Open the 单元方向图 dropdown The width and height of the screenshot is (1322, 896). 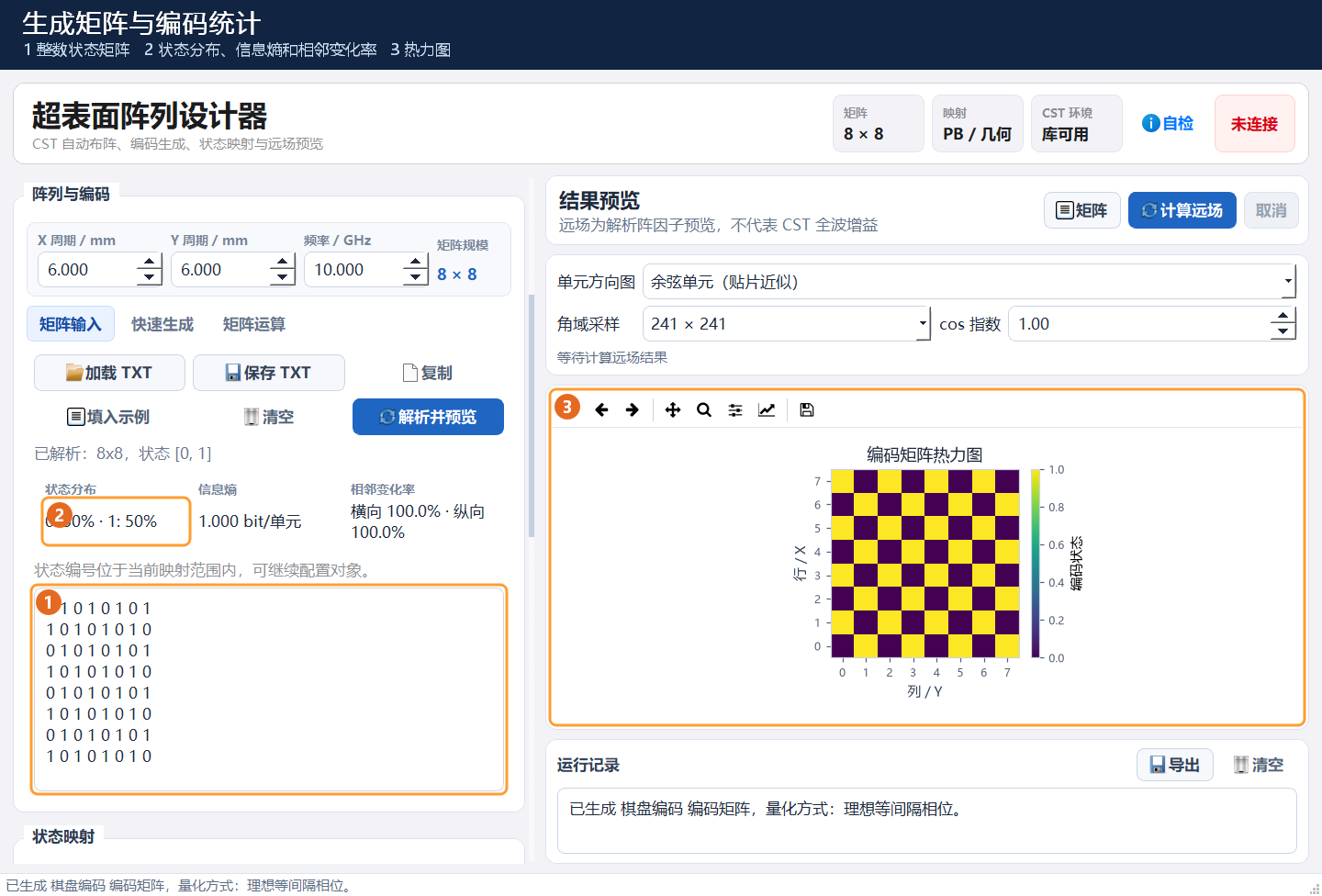point(969,282)
